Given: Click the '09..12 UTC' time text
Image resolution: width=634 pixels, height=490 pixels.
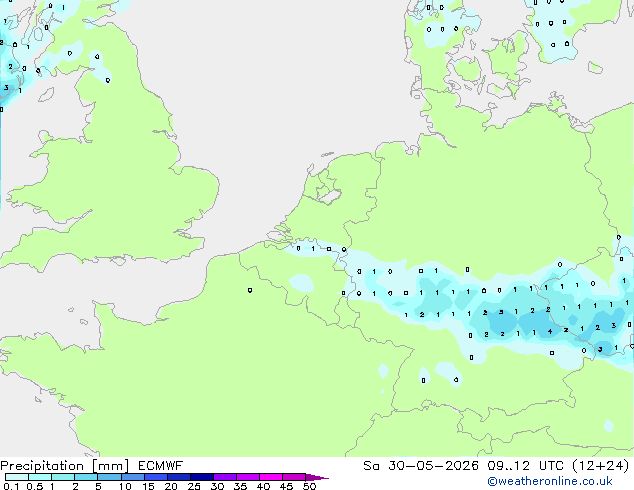Looking at the screenshot, I should point(525,466).
